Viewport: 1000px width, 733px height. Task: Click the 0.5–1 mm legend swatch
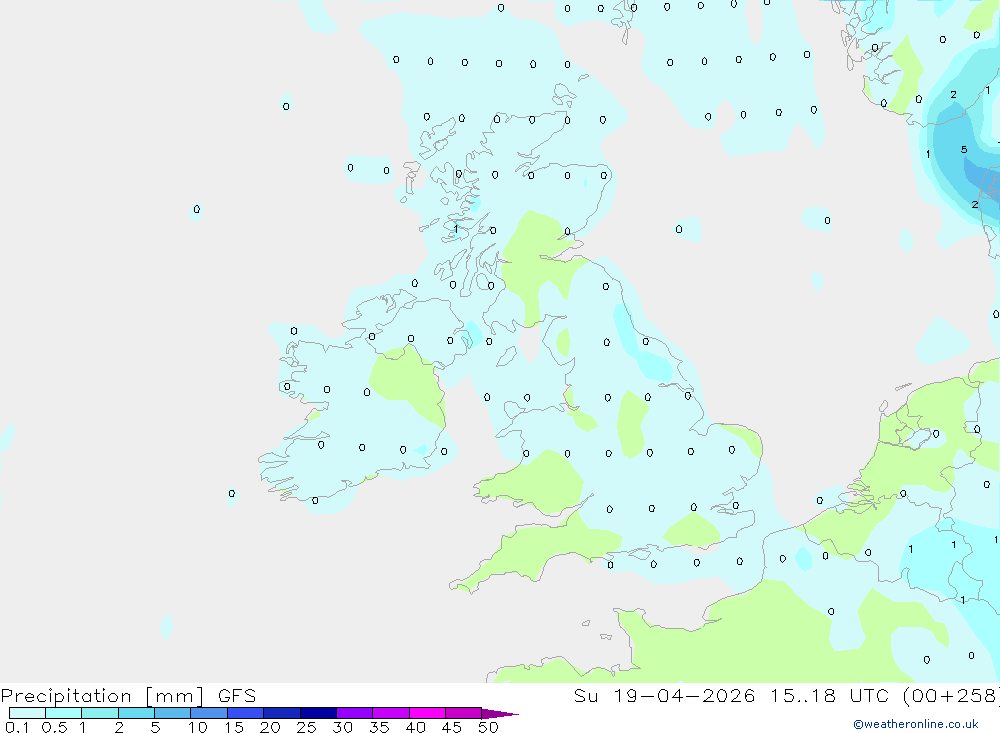[63, 713]
